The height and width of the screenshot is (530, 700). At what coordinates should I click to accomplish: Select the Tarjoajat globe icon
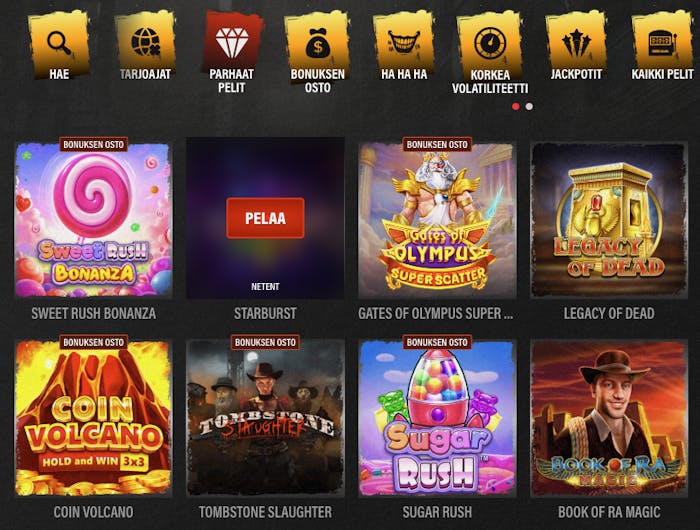(145, 42)
